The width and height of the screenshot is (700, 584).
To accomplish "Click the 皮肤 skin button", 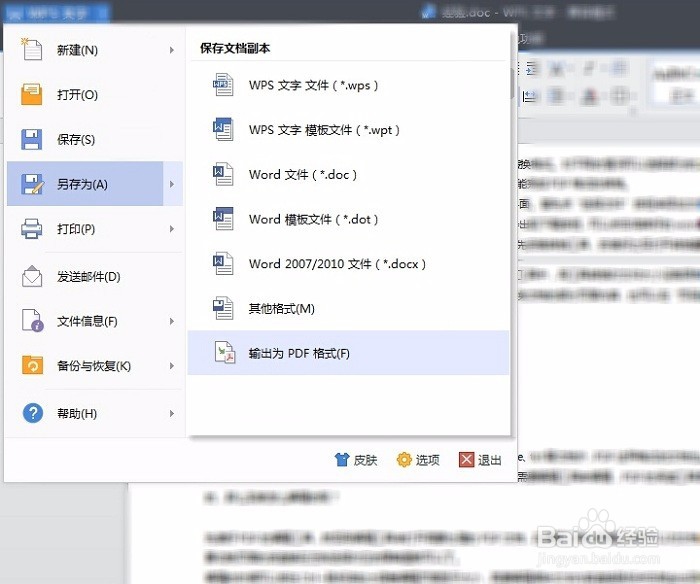I will 356,460.
